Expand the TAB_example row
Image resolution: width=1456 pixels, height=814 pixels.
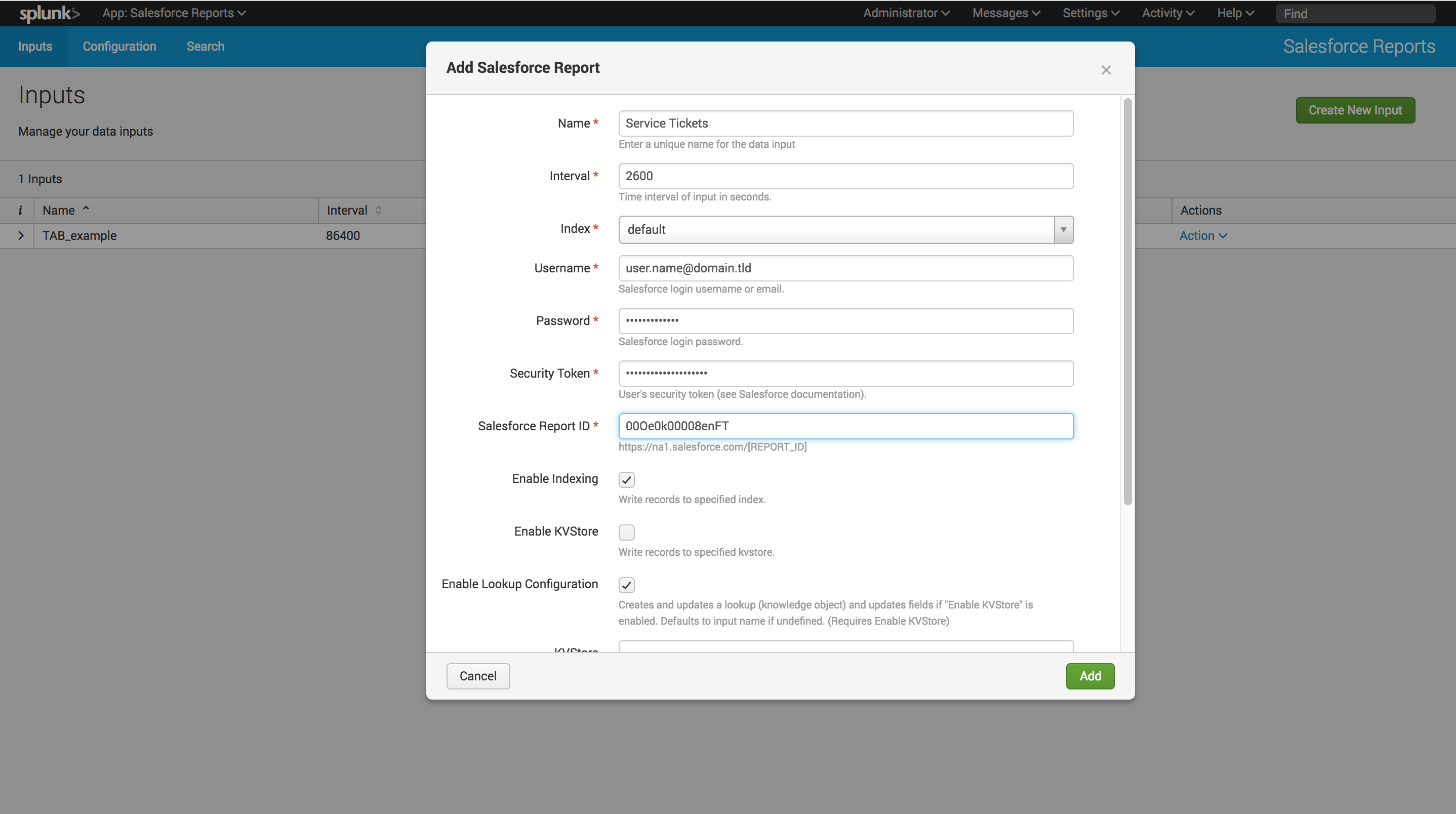coord(21,236)
